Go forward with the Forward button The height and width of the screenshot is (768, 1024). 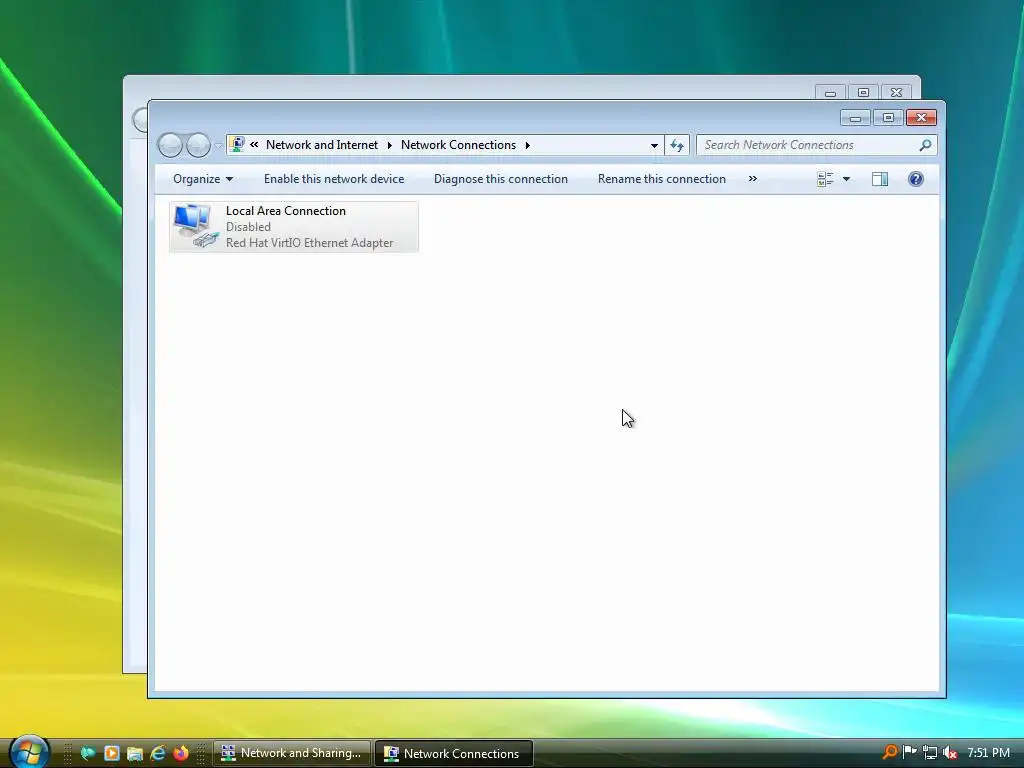[x=199, y=145]
